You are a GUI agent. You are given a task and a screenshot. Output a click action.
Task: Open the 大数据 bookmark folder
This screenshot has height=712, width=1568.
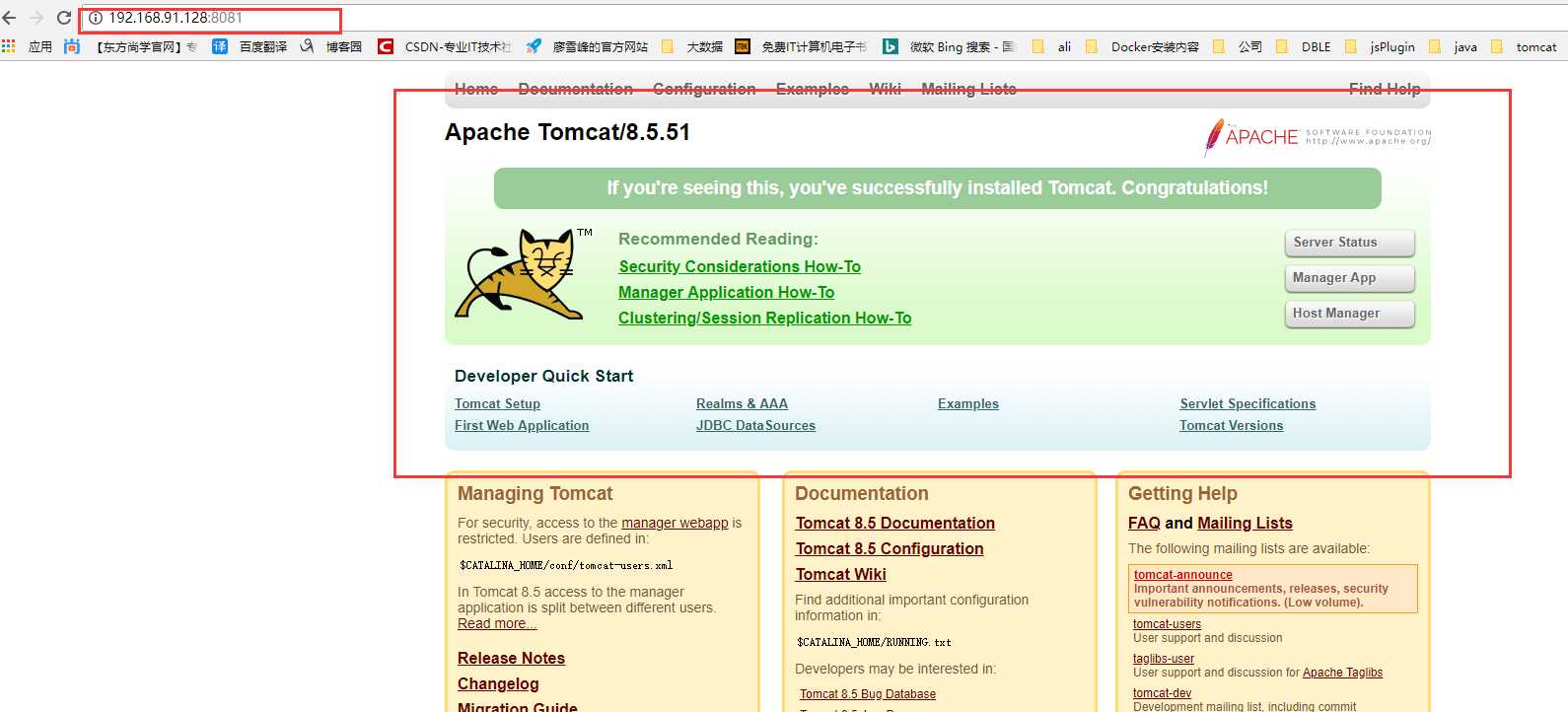[x=692, y=46]
